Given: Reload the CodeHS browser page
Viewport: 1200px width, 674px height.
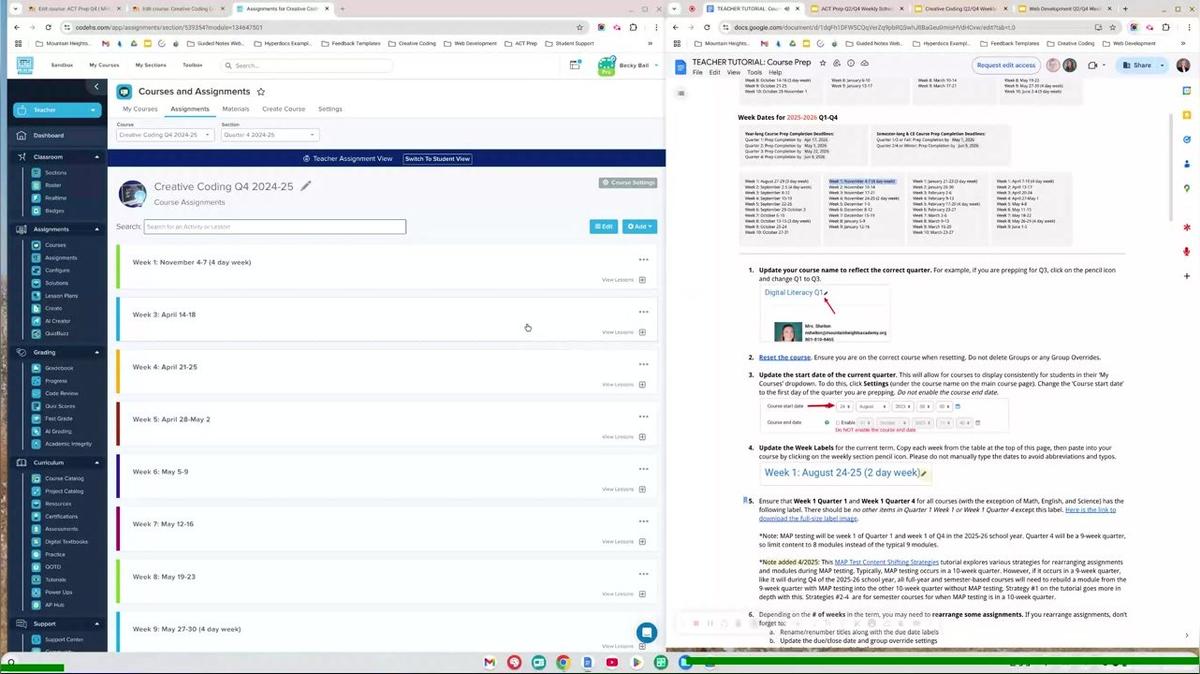Looking at the screenshot, I should (x=46, y=28).
